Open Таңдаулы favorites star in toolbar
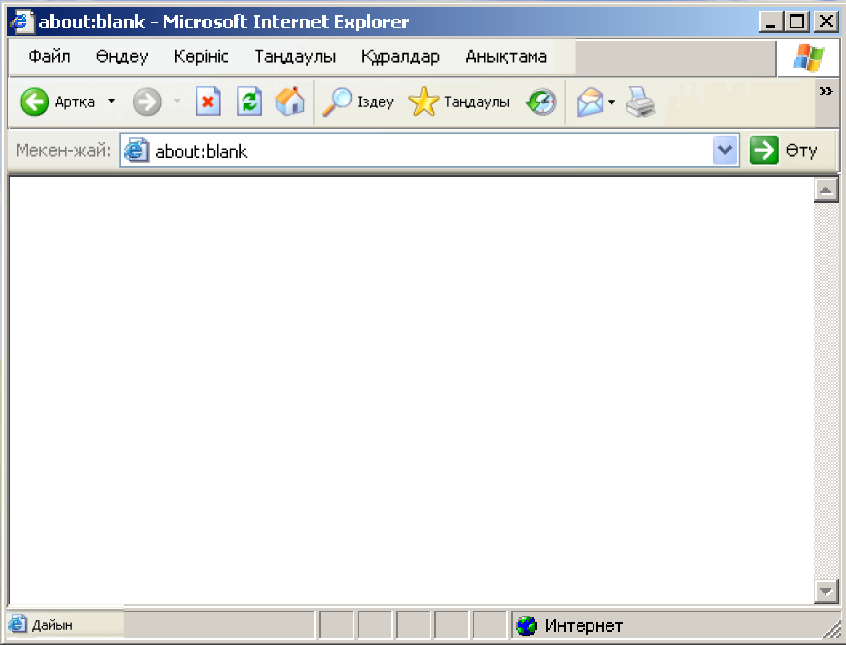The height and width of the screenshot is (645, 846). 459,101
